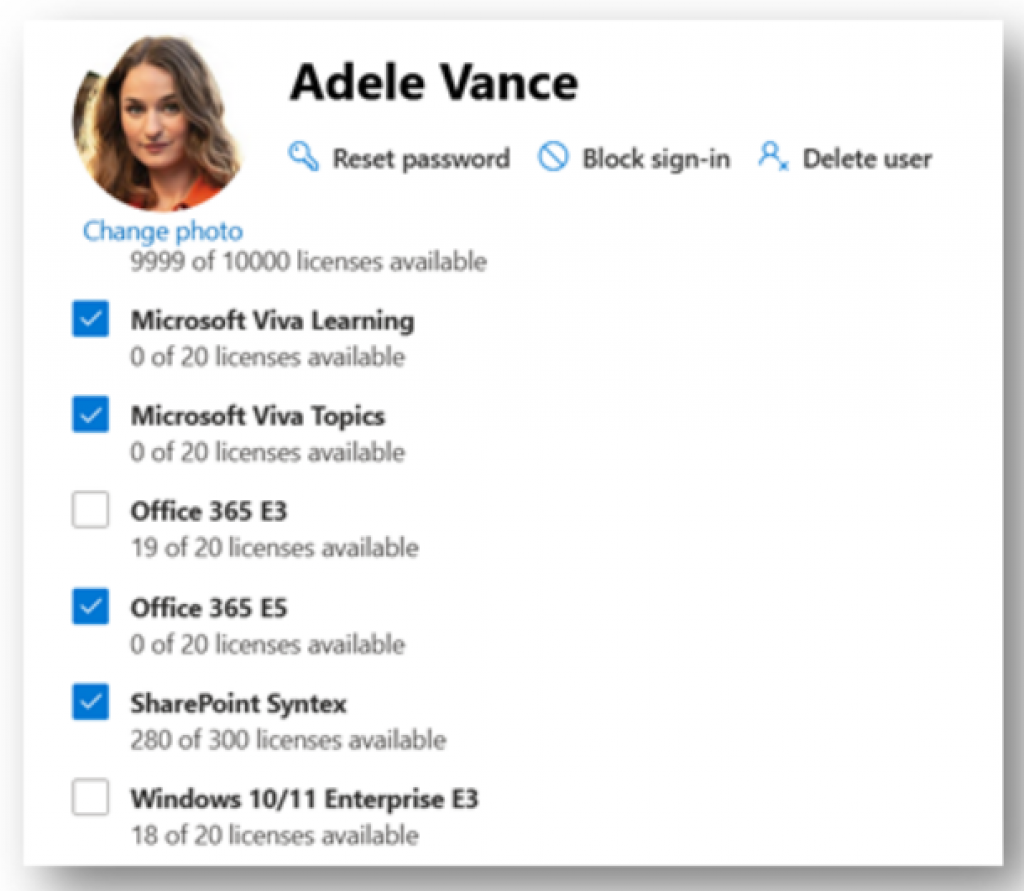This screenshot has height=891, width=1024.
Task: Click the '9999 of 10000 licenses available' text
Action: click(308, 261)
